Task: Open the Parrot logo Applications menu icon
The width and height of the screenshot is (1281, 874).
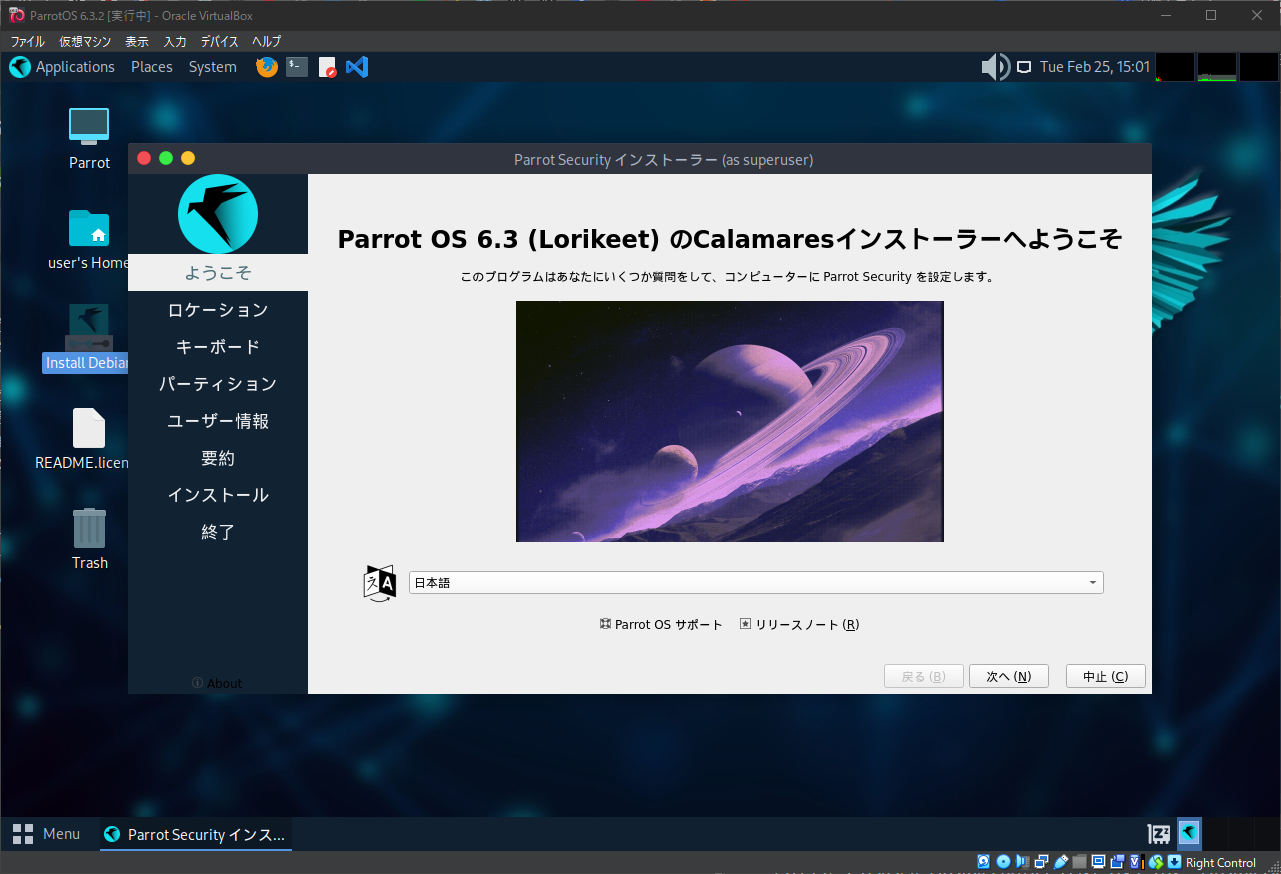Action: [x=20, y=67]
